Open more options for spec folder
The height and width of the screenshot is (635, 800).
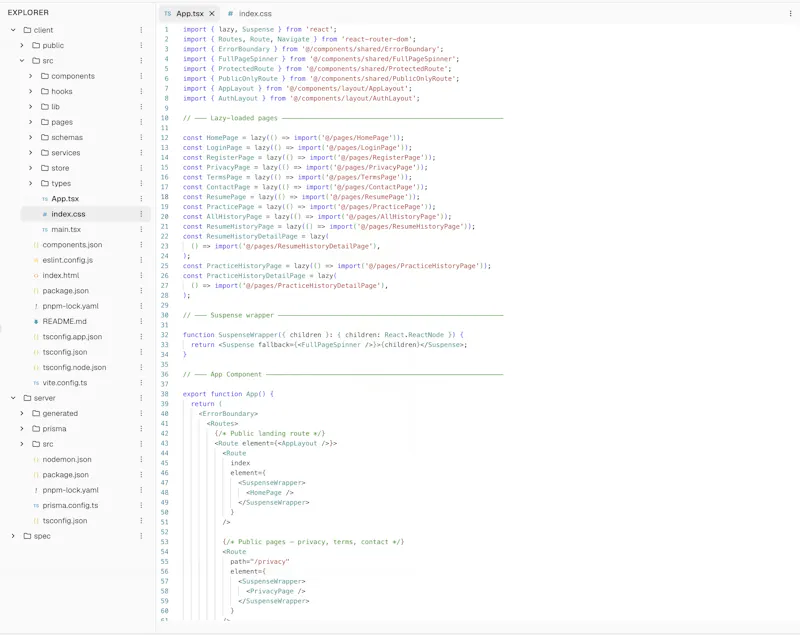pos(141,536)
